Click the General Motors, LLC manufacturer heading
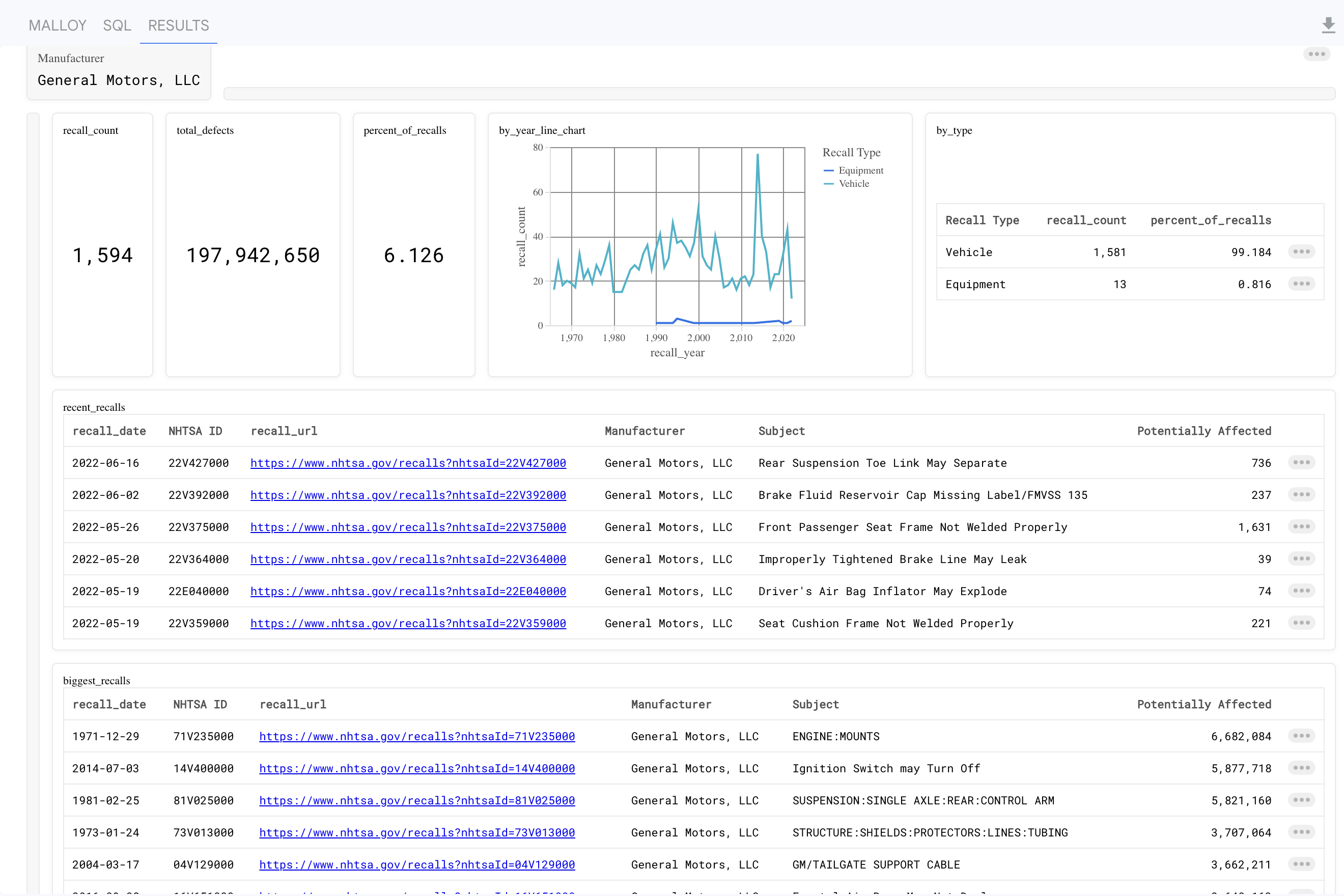The height and width of the screenshot is (896, 1344). (119, 80)
